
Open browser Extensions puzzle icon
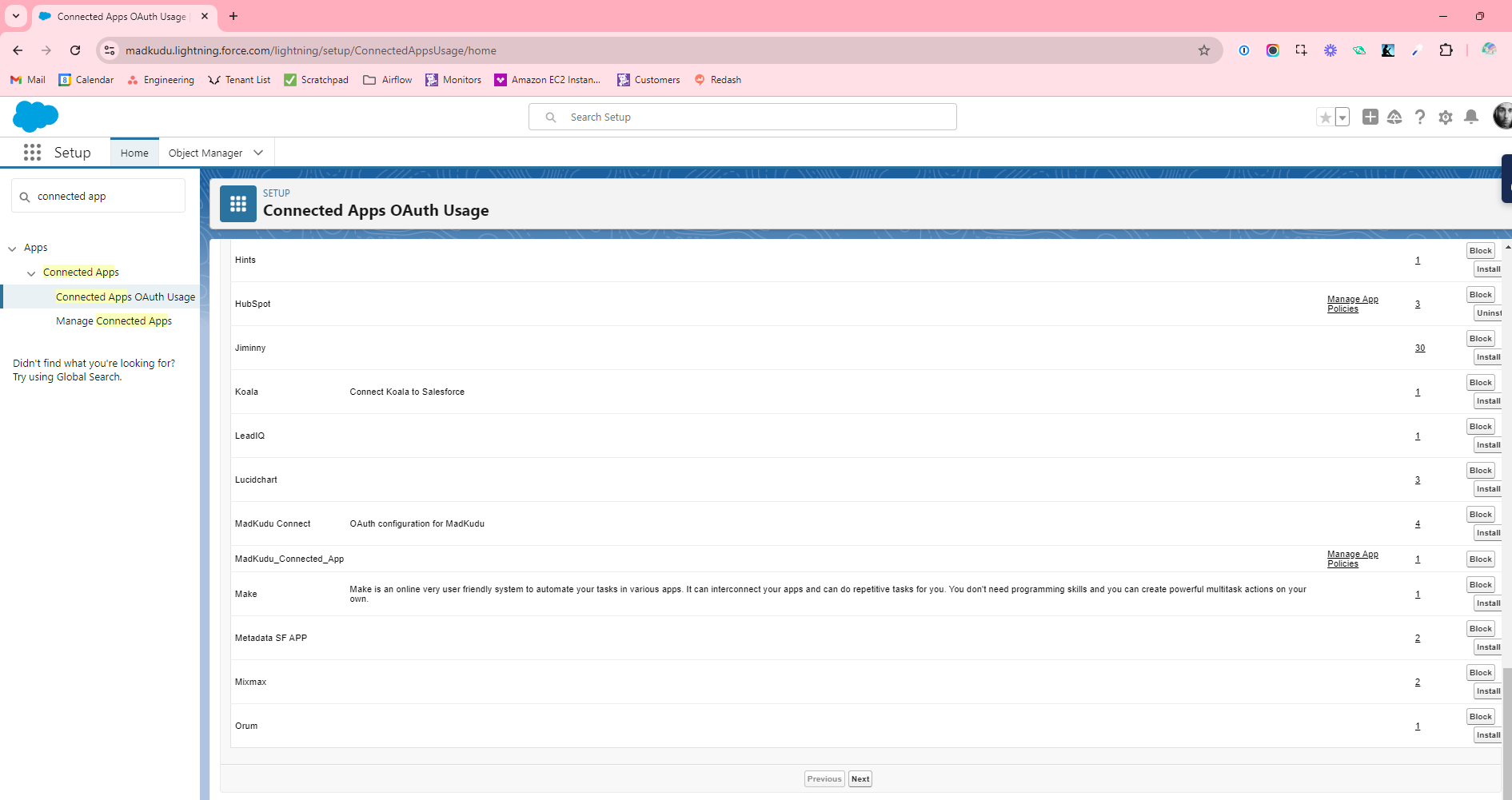(1446, 50)
